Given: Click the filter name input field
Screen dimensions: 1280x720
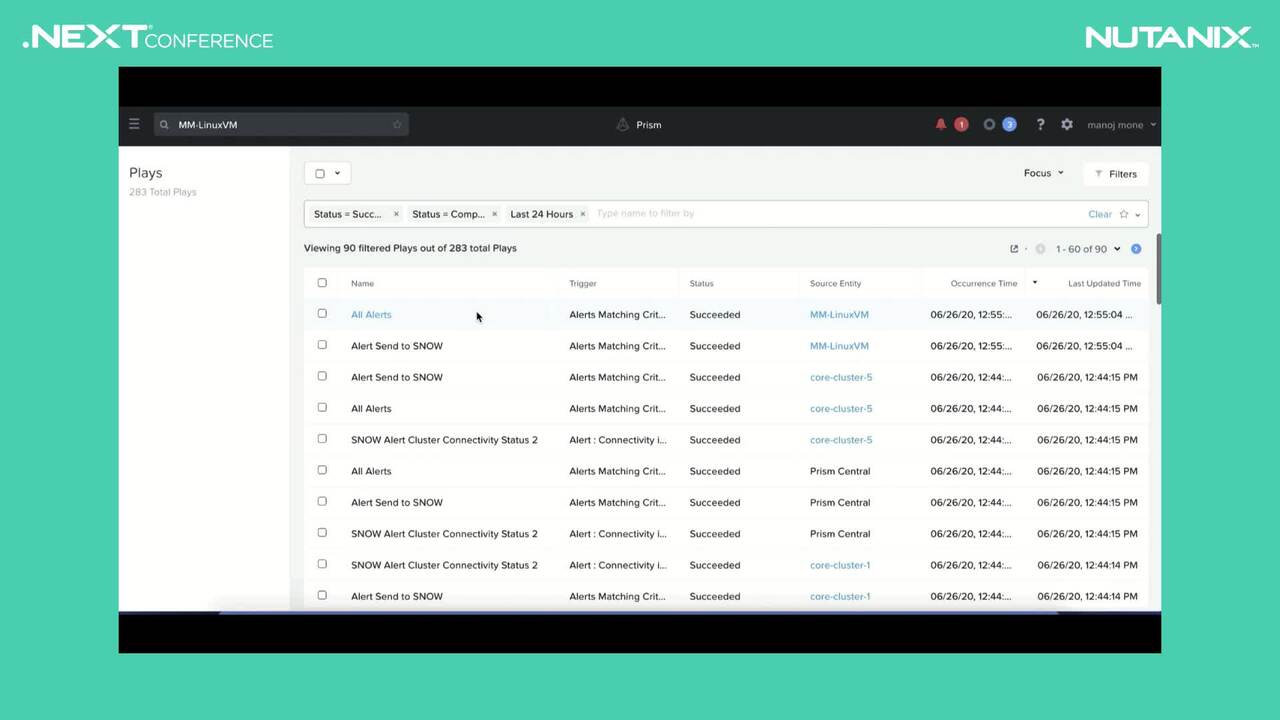Looking at the screenshot, I should [838, 214].
